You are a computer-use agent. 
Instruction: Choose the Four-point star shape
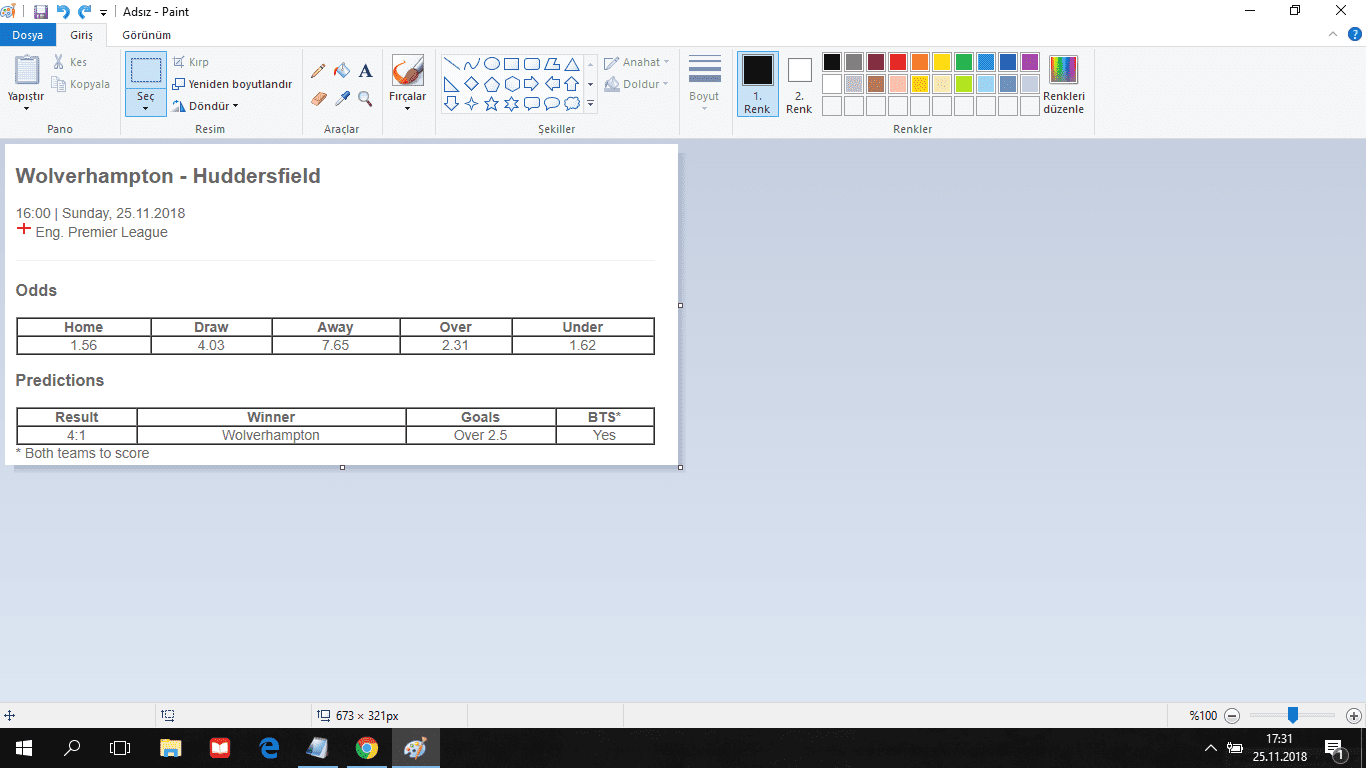[472, 104]
